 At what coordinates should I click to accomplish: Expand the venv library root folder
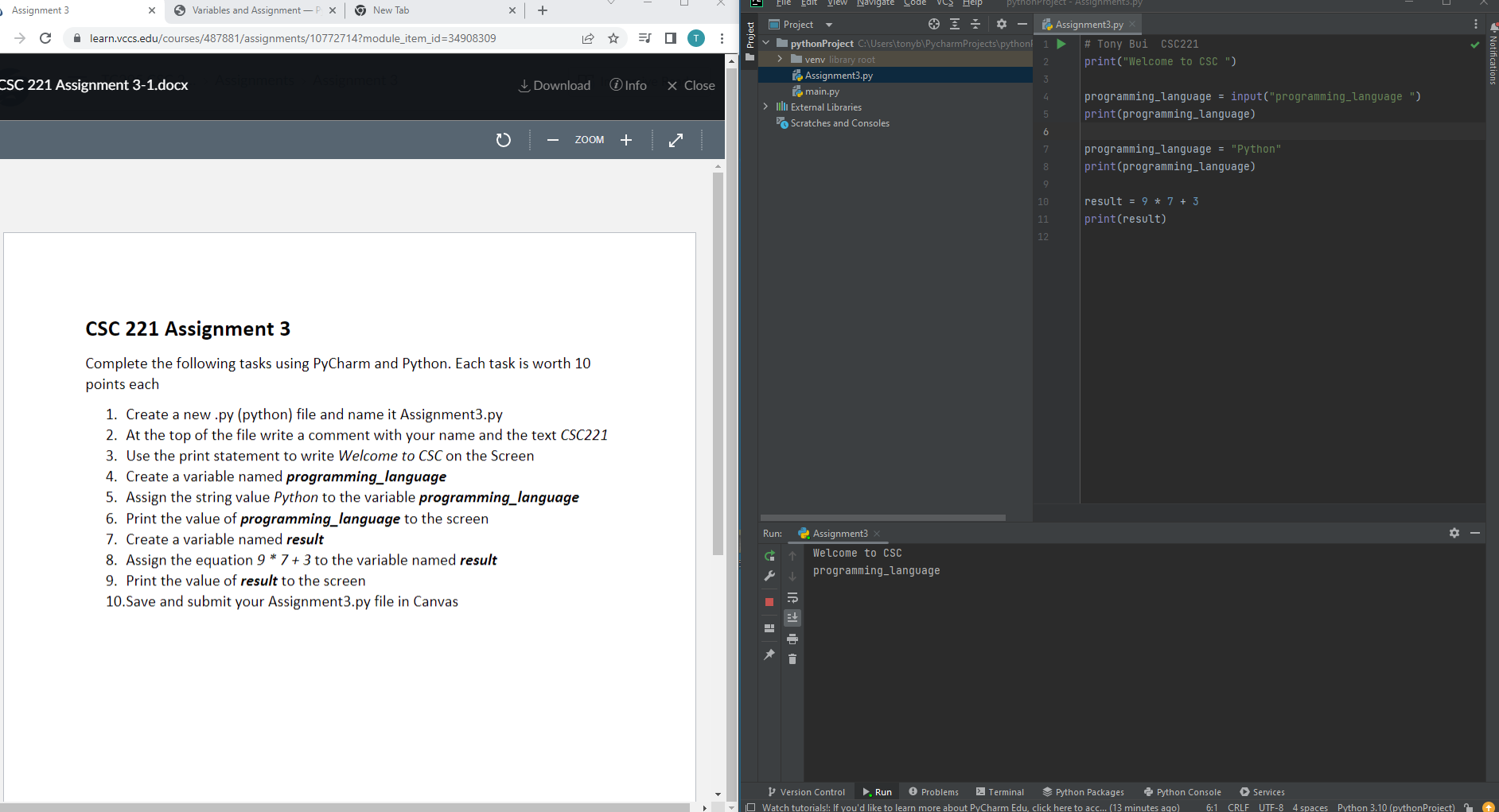click(780, 59)
